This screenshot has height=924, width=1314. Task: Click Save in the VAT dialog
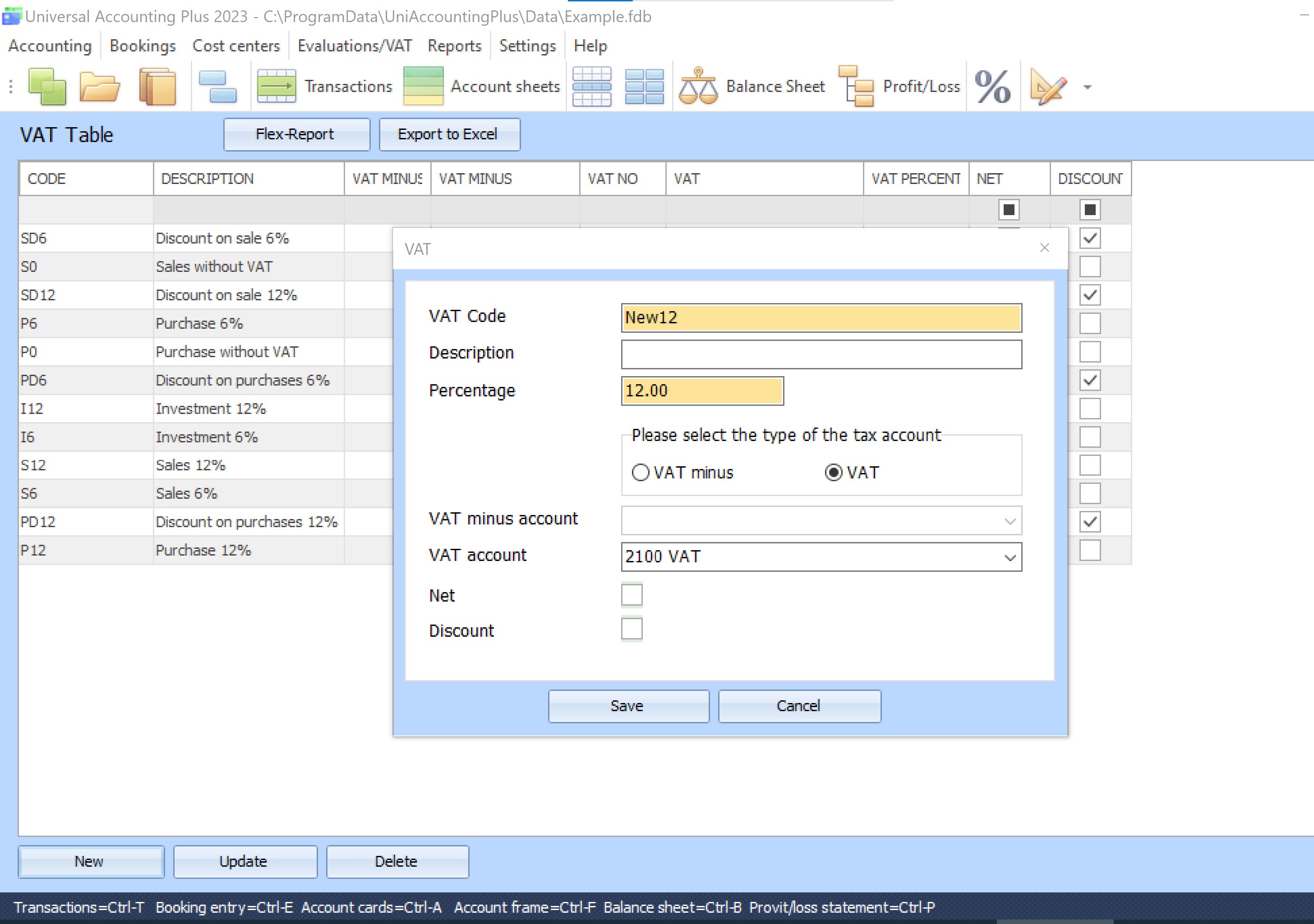click(628, 706)
